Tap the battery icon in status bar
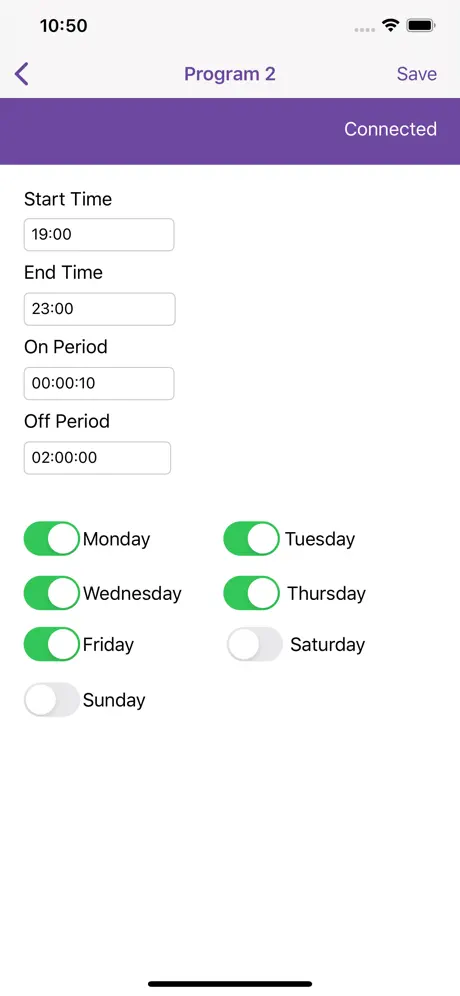The width and height of the screenshot is (460, 996). point(421,26)
